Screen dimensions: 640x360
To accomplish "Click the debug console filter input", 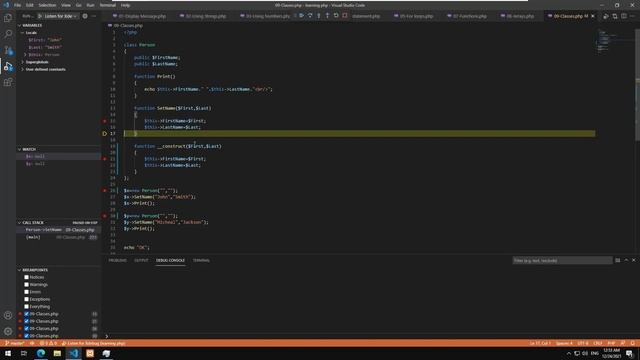I will coord(562,260).
